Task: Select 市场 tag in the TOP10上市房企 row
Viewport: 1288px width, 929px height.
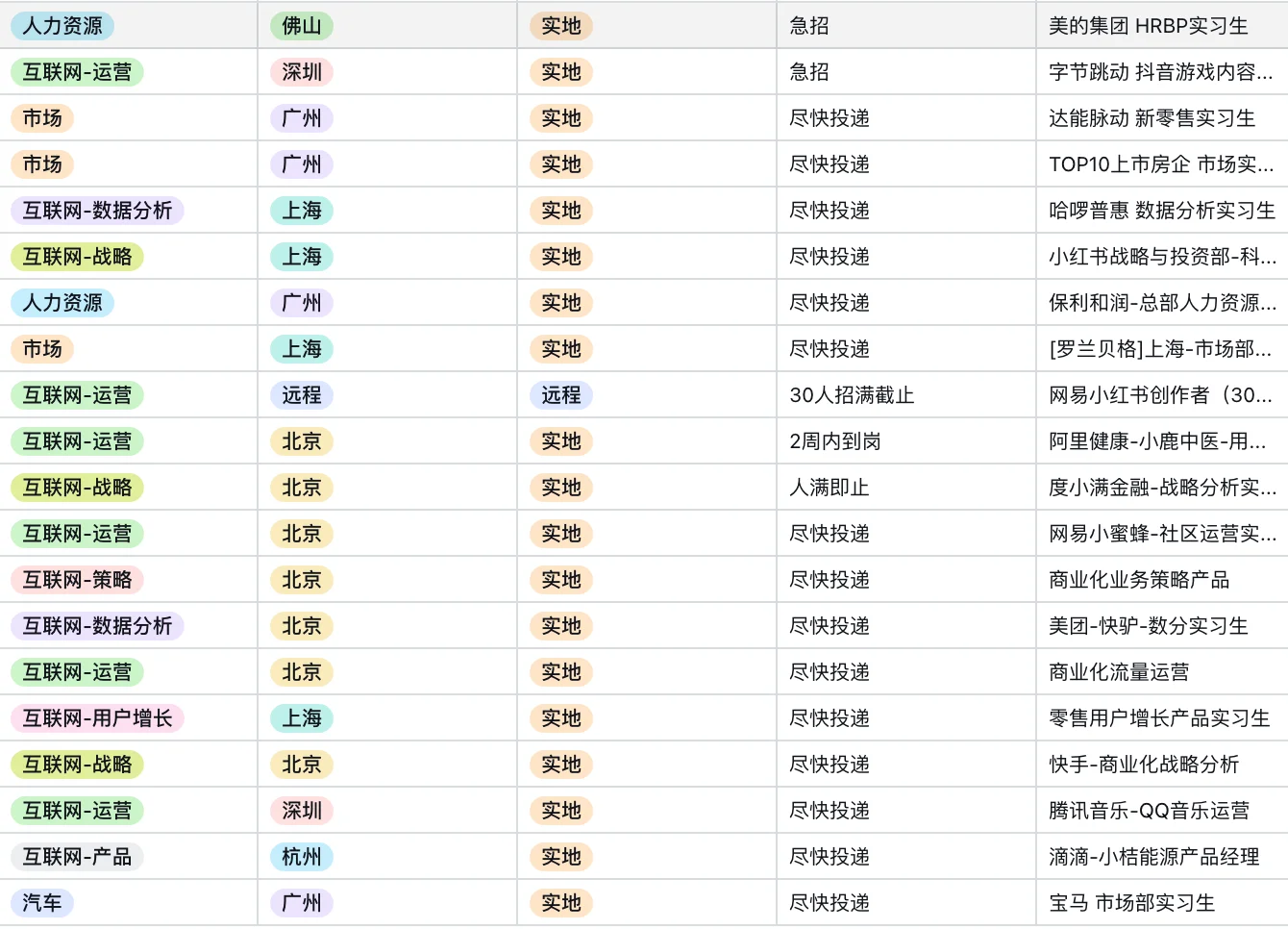Action: [42, 164]
